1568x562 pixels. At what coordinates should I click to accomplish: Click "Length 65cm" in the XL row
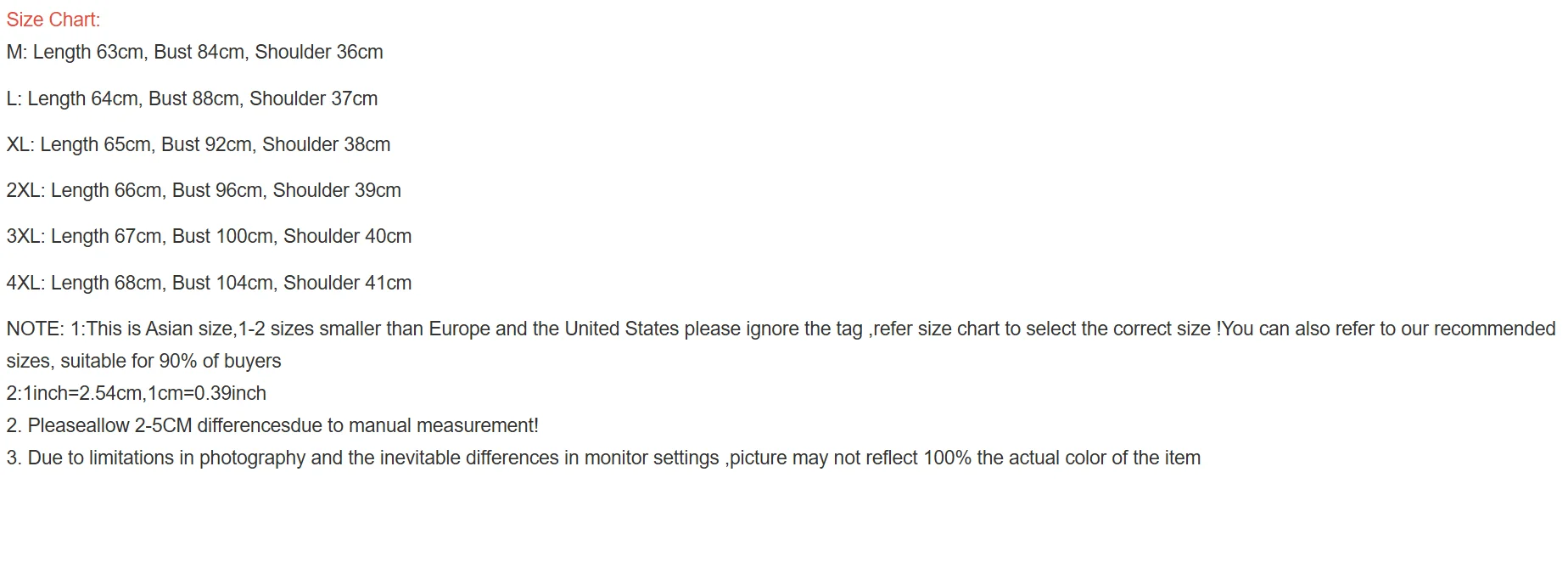coord(95,145)
